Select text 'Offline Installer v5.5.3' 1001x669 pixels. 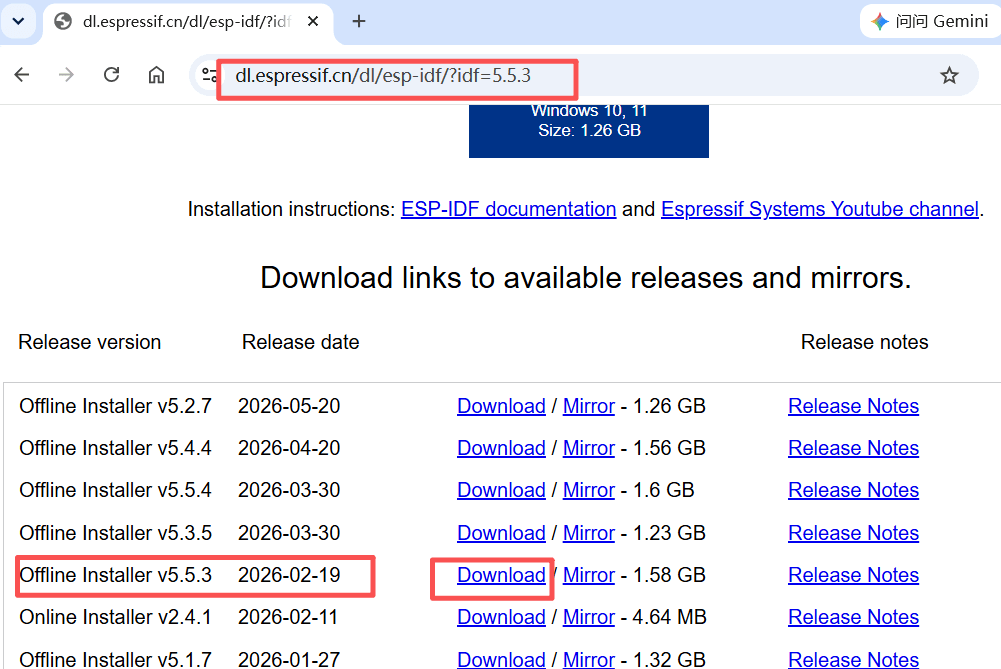pyautogui.click(x=116, y=575)
